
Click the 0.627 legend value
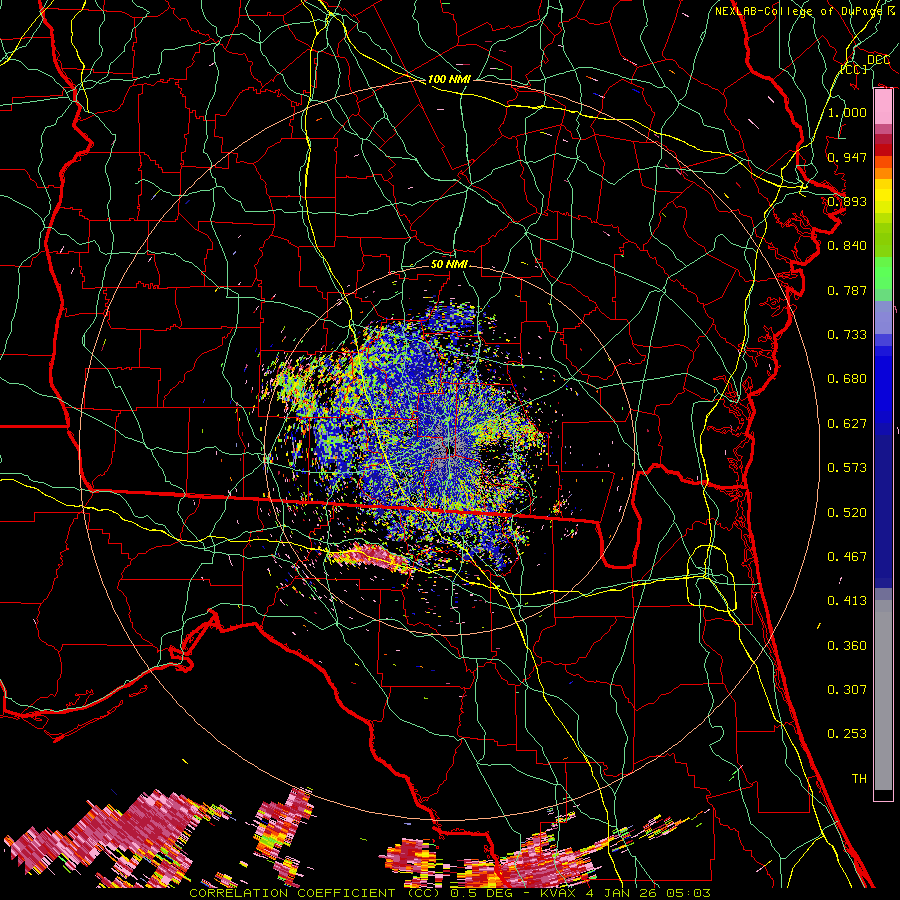coord(847,424)
